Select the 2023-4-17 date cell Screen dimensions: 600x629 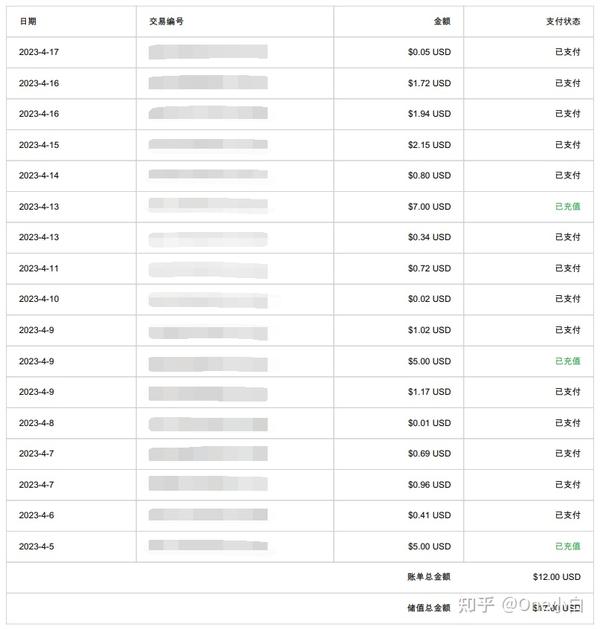coord(39,52)
